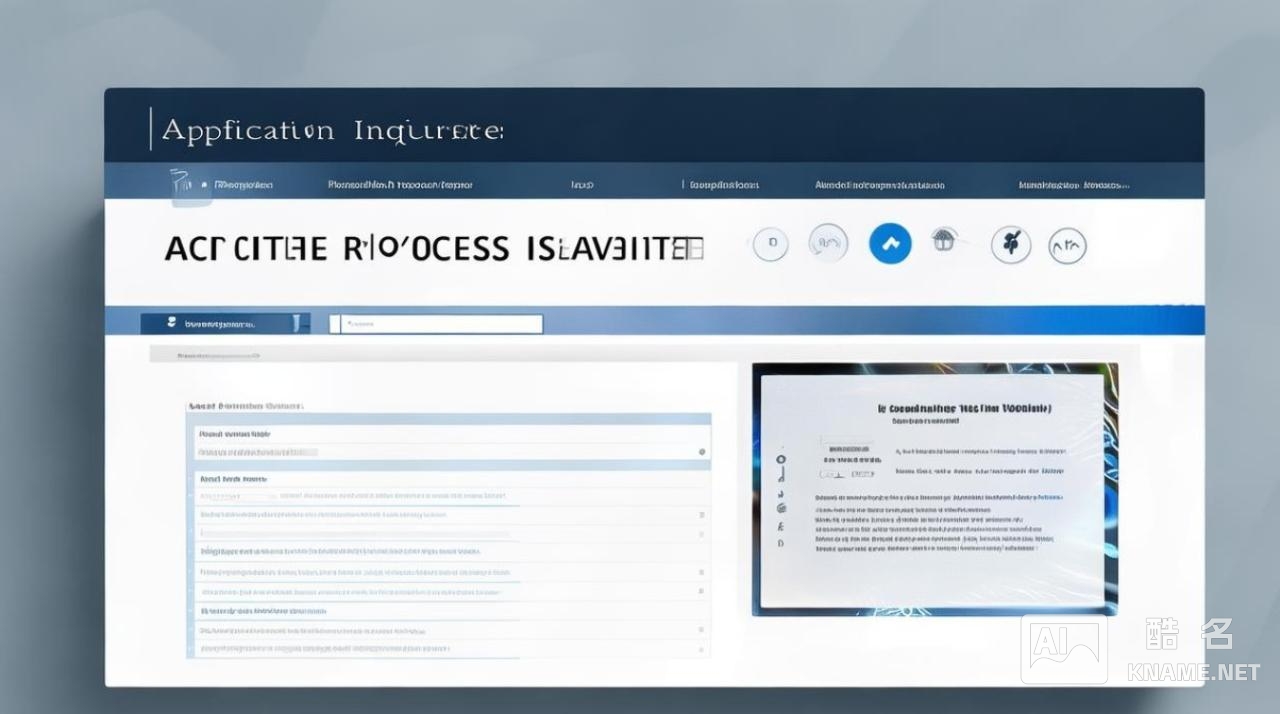Click the blue circular up-chevron icon
Image resolution: width=1280 pixels, height=714 pixels.
pos(890,243)
